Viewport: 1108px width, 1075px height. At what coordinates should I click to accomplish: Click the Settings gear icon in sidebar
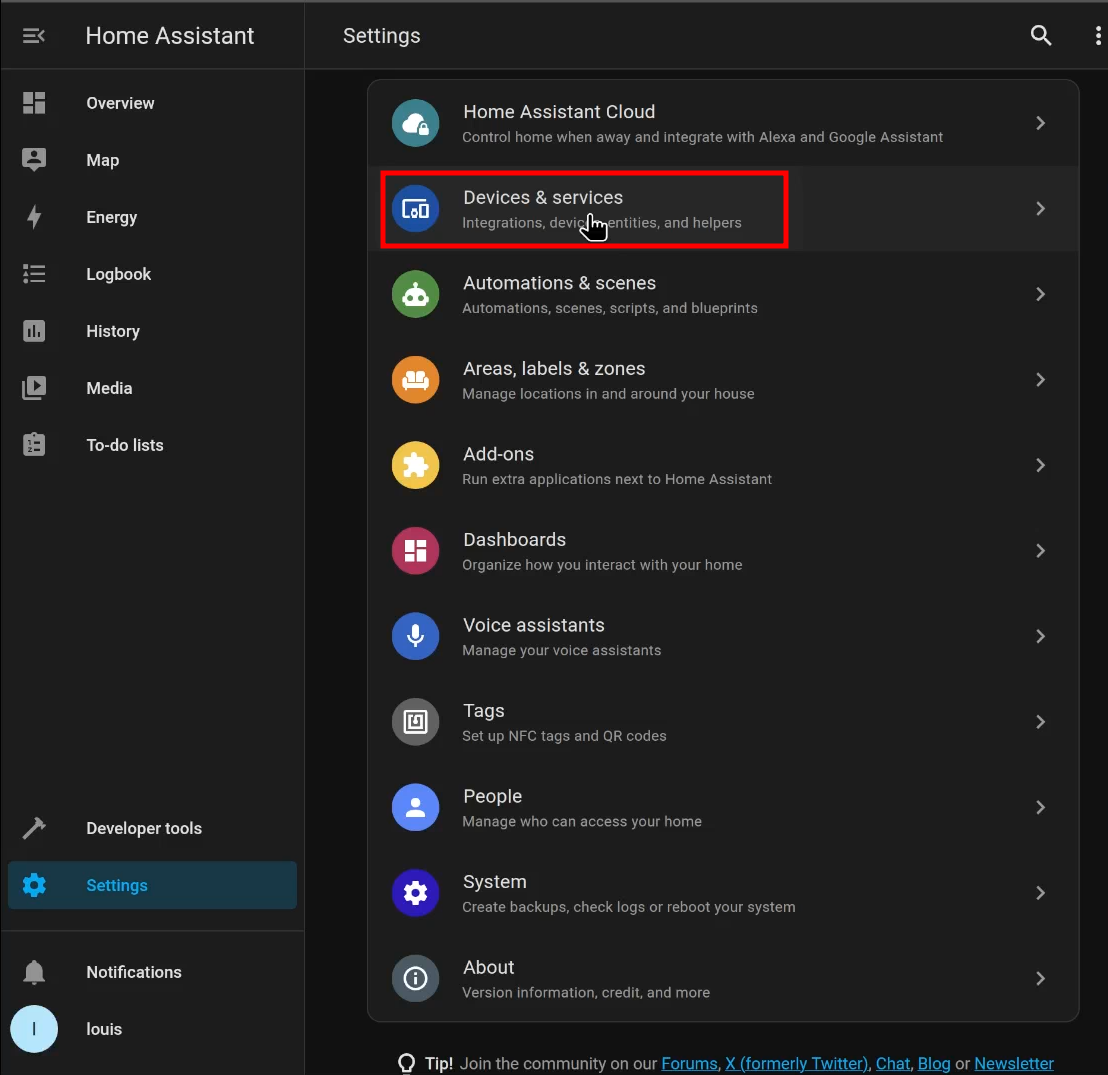(x=34, y=885)
